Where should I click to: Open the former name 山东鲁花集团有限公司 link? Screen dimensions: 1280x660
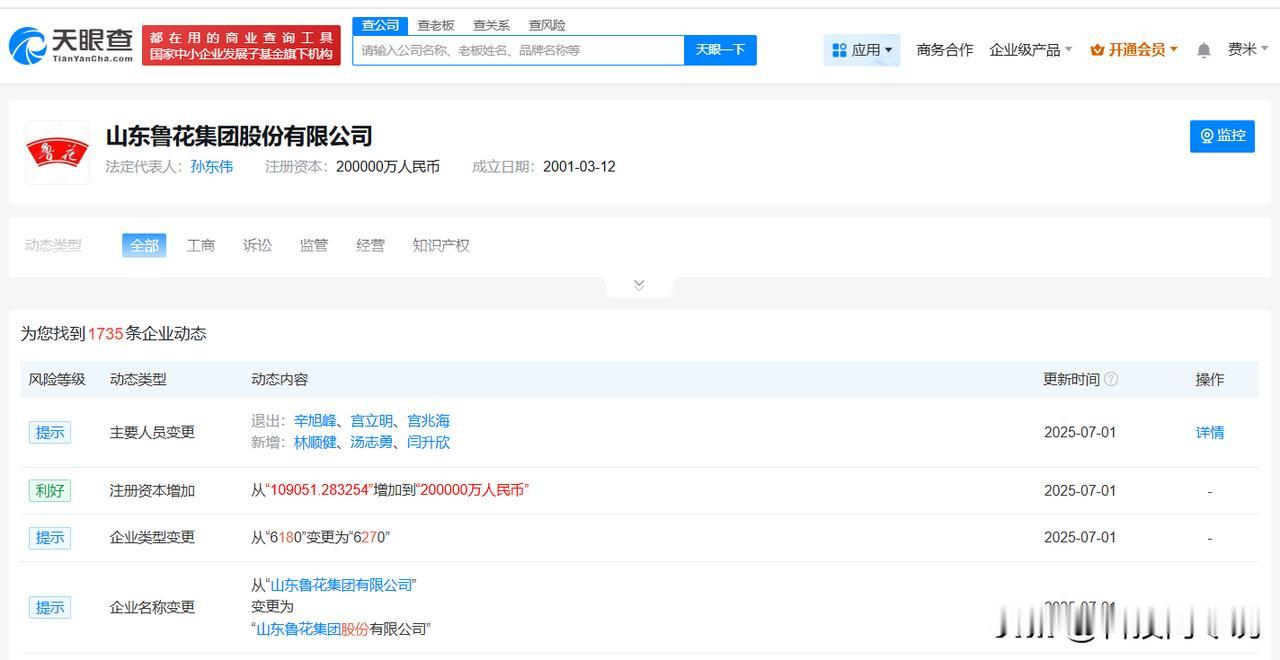(340, 585)
